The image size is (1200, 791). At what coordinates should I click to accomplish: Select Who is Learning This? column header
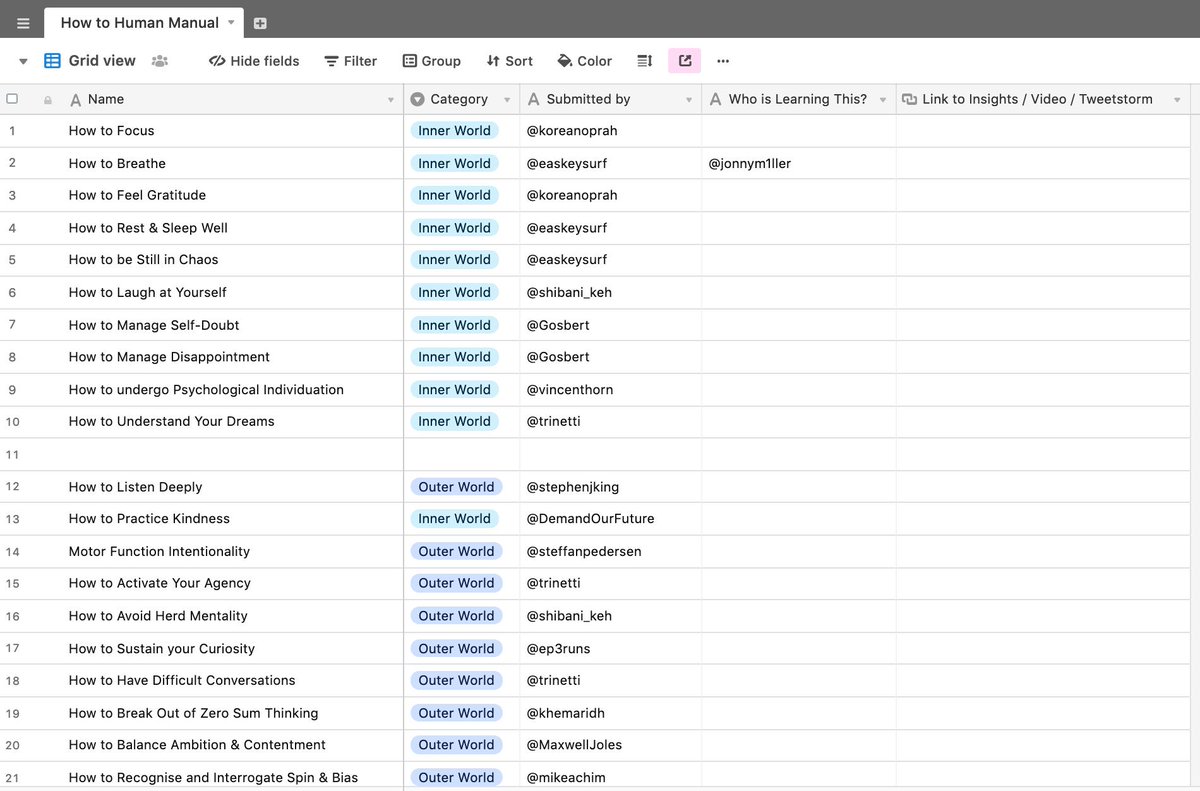[x=799, y=99]
